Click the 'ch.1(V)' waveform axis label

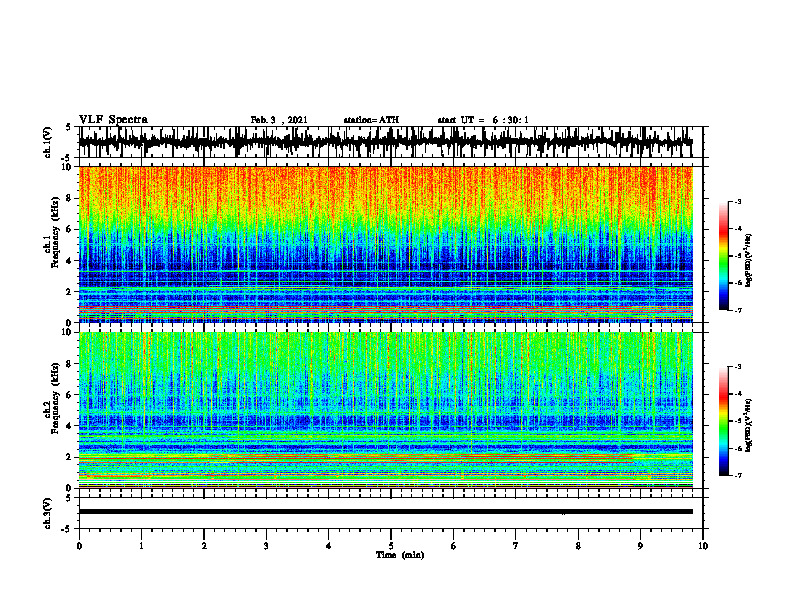tap(48, 142)
